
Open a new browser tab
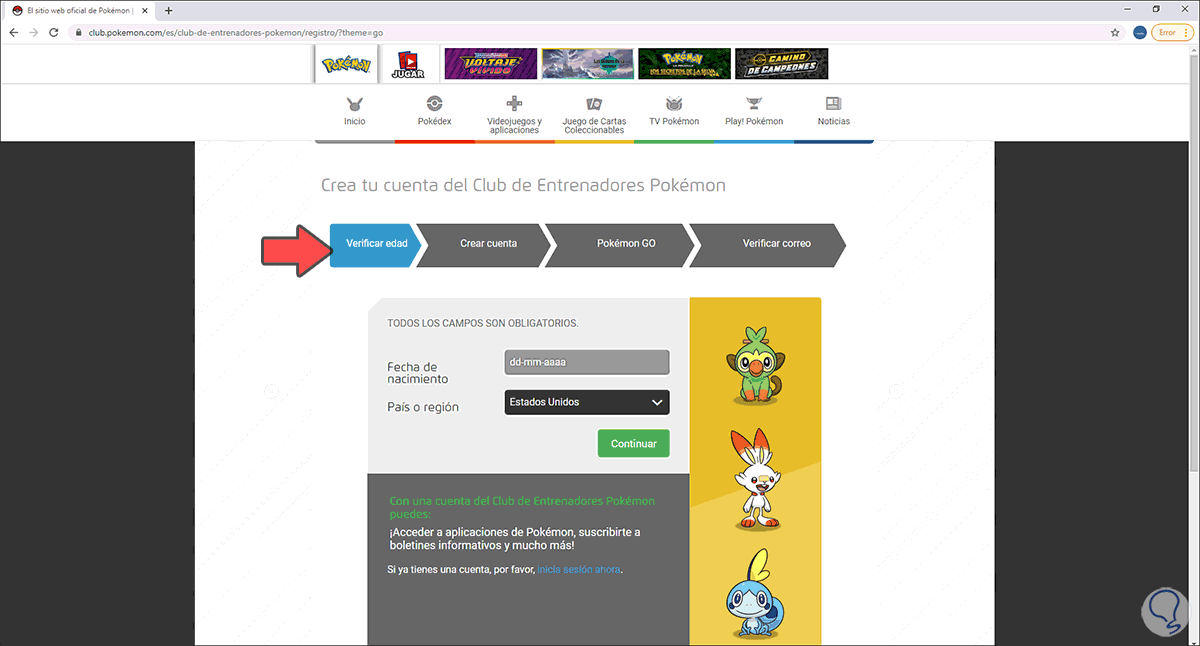pos(168,10)
